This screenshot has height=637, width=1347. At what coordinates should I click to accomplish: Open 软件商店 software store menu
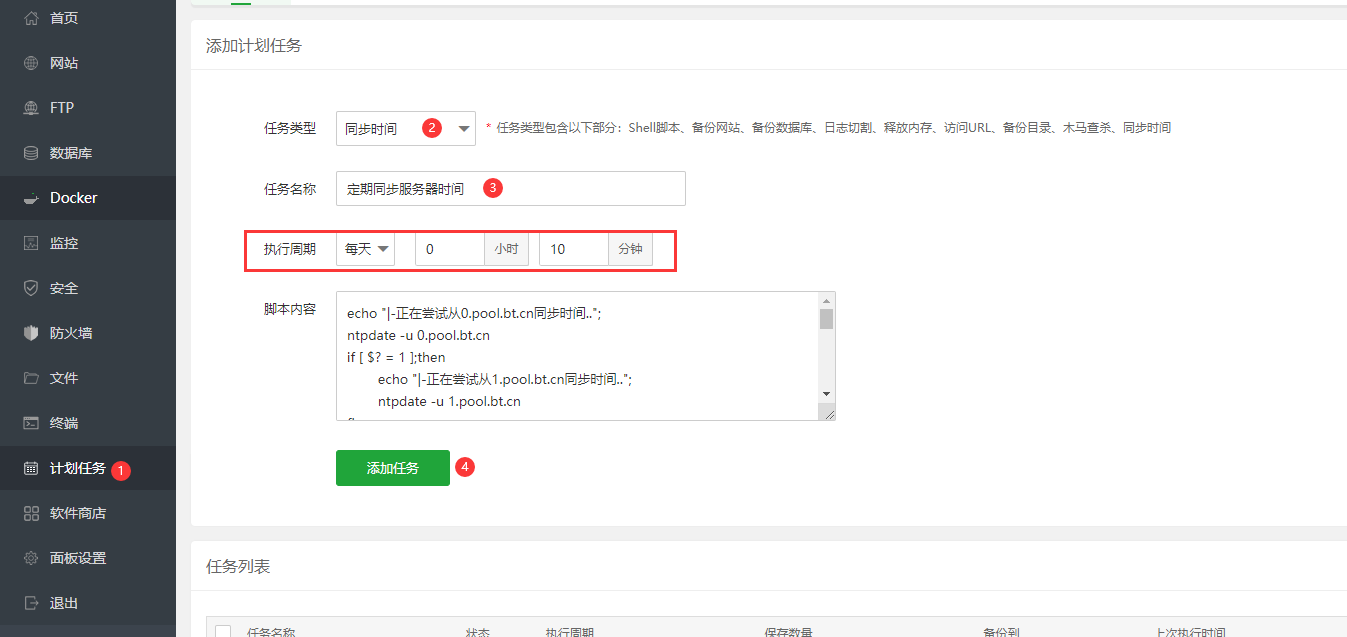[78, 513]
